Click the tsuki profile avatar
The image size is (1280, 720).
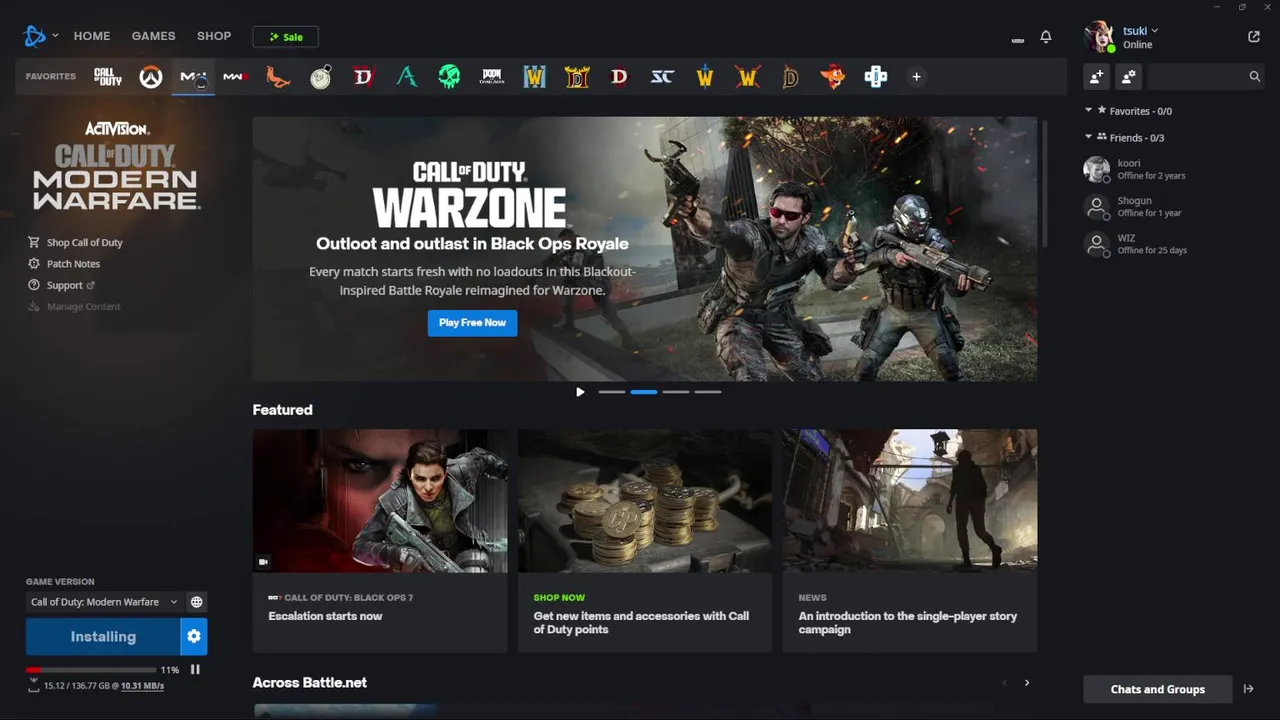tap(1099, 37)
